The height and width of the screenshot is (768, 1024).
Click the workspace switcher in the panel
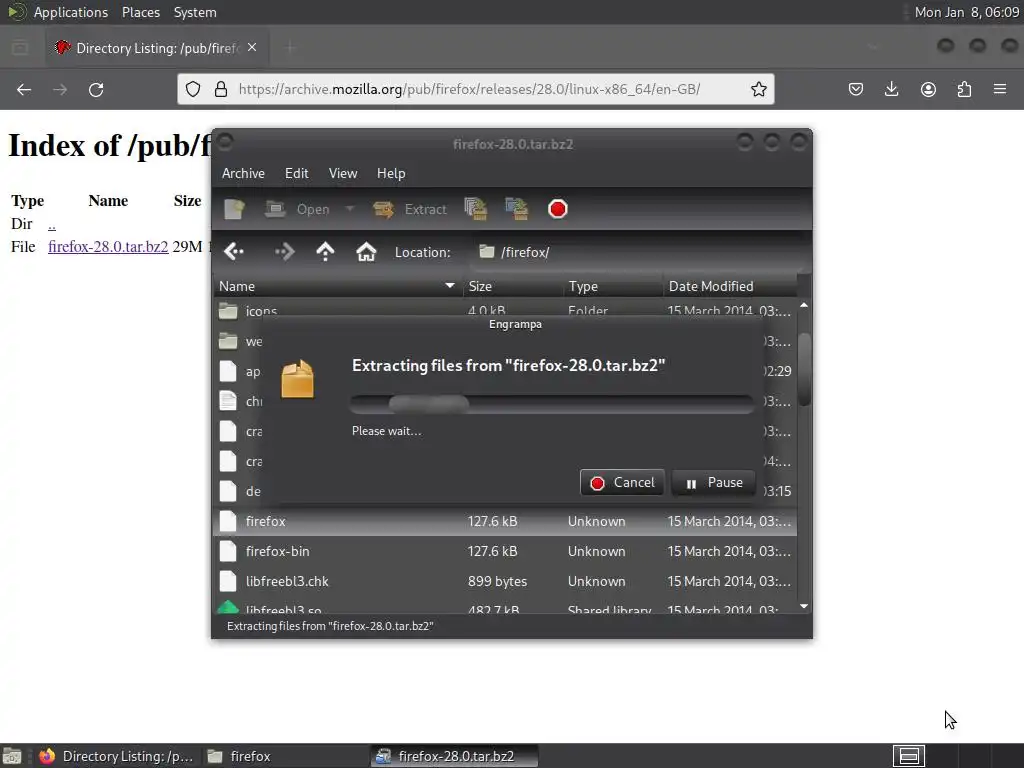coord(909,756)
